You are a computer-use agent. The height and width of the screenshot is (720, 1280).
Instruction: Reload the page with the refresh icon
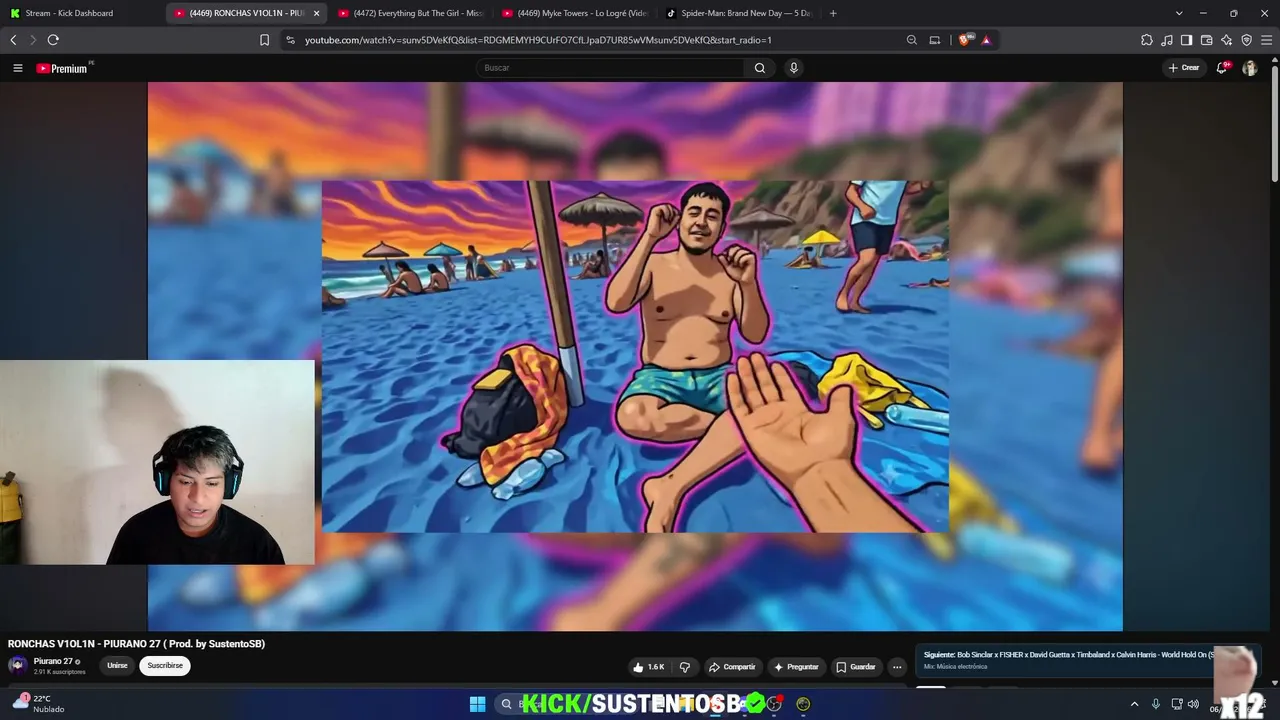pos(53,40)
